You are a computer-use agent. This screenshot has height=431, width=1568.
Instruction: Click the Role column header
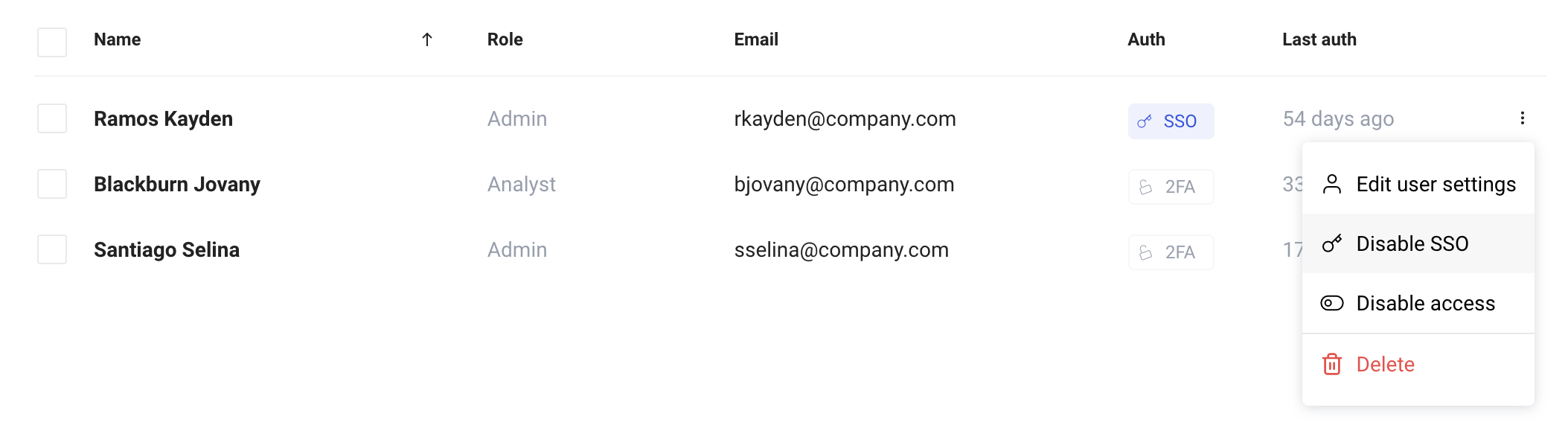click(505, 39)
